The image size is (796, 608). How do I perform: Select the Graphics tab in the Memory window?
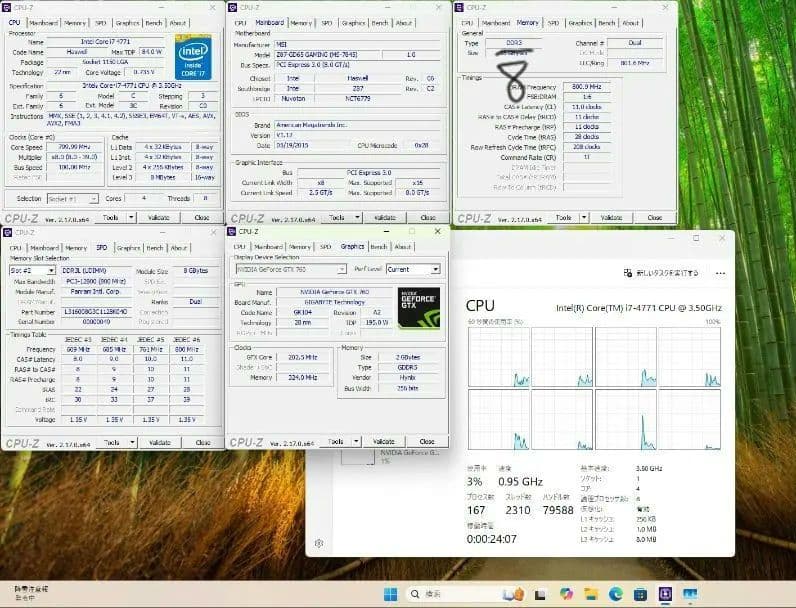pyautogui.click(x=580, y=23)
